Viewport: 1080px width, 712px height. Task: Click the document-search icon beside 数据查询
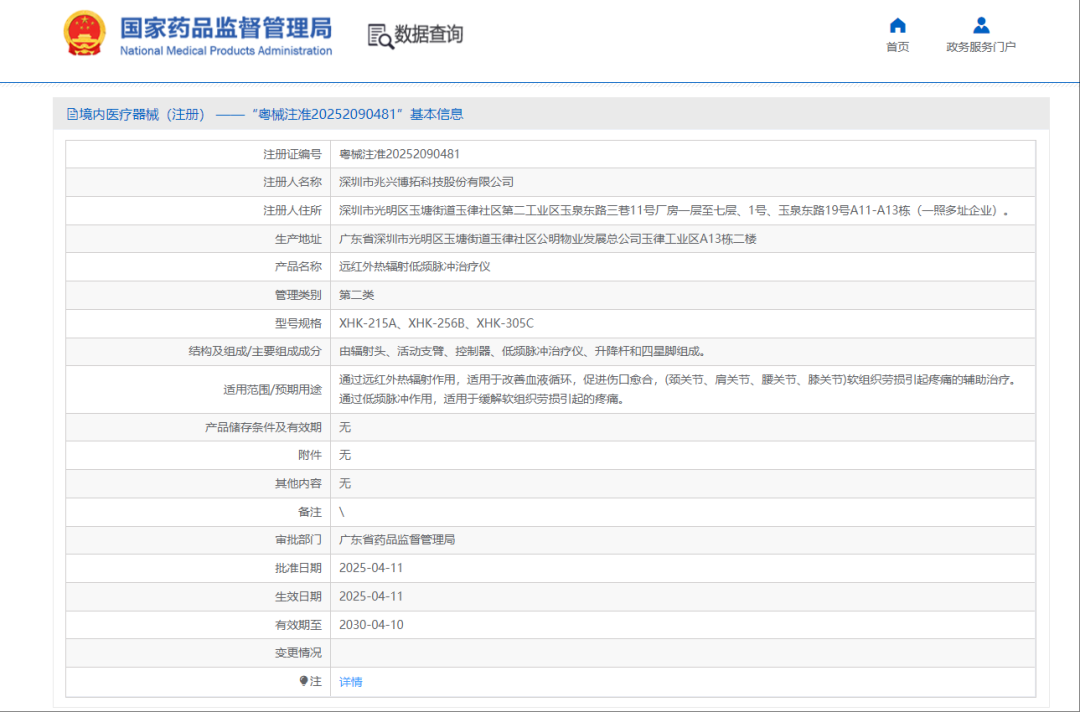379,34
